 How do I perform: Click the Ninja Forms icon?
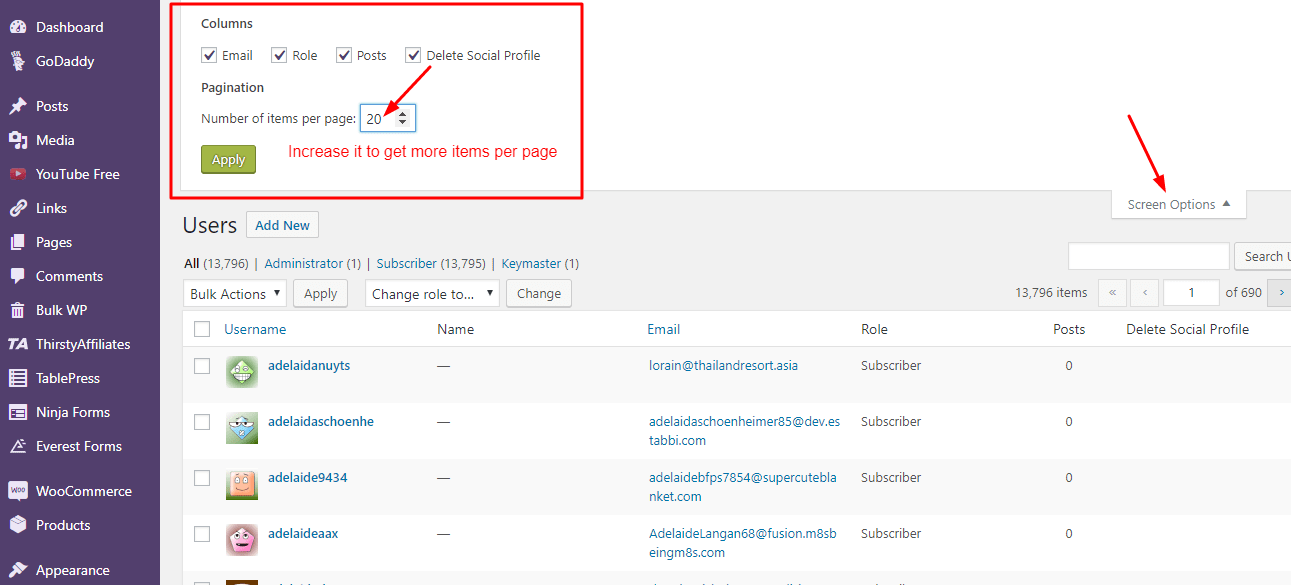pos(18,412)
